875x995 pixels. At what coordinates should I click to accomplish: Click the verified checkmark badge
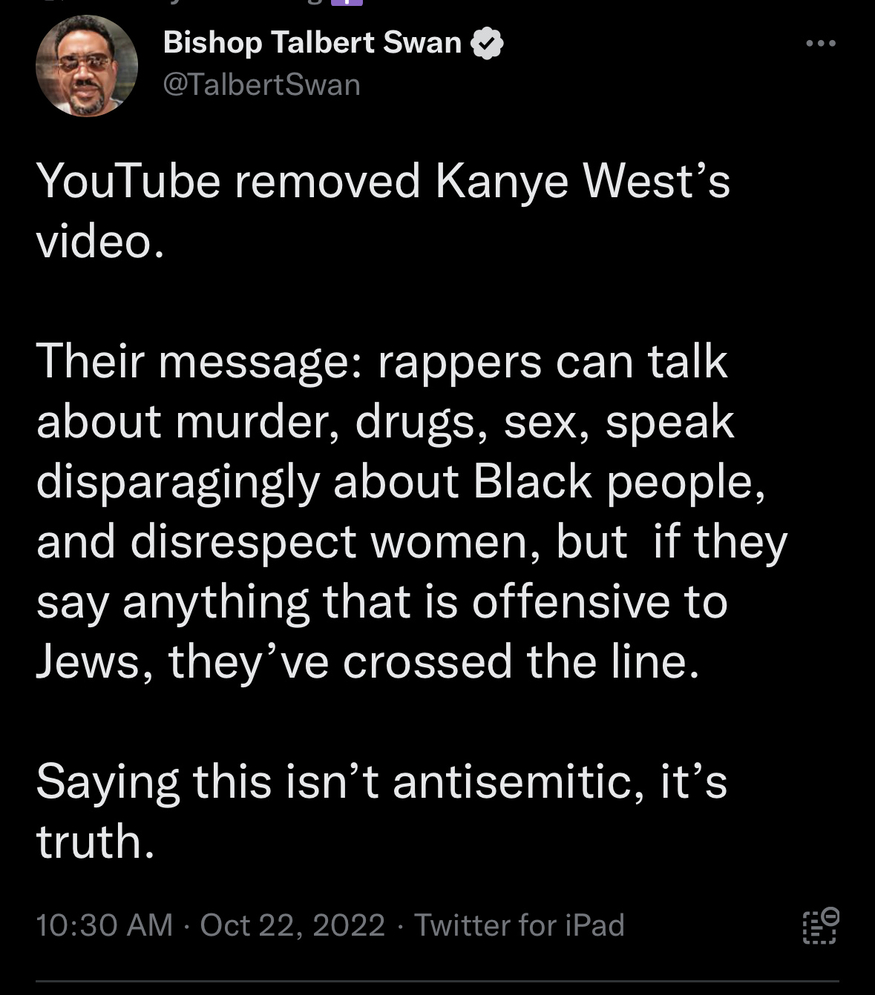487,43
